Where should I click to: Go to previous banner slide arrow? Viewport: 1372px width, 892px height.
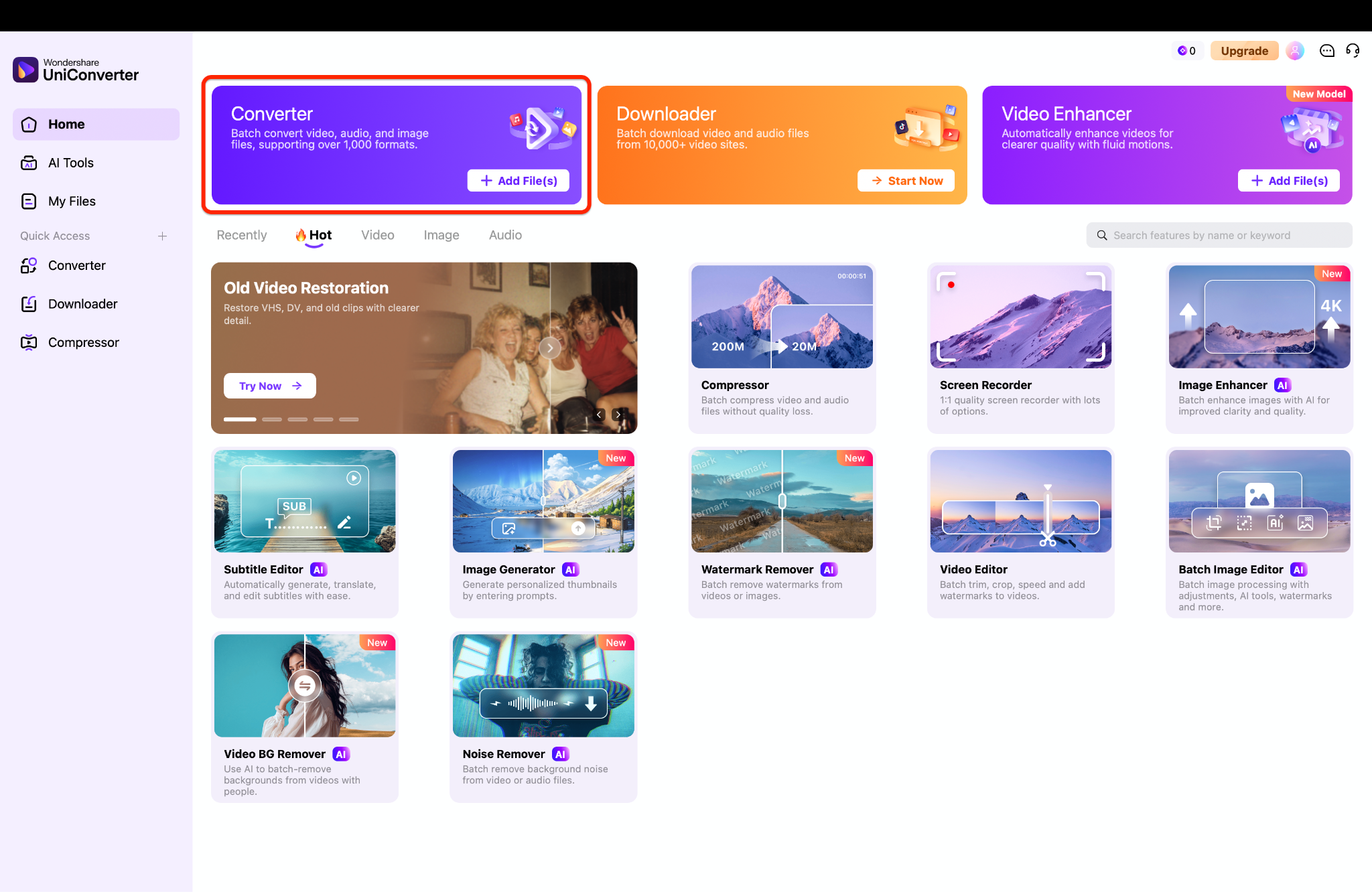[599, 415]
